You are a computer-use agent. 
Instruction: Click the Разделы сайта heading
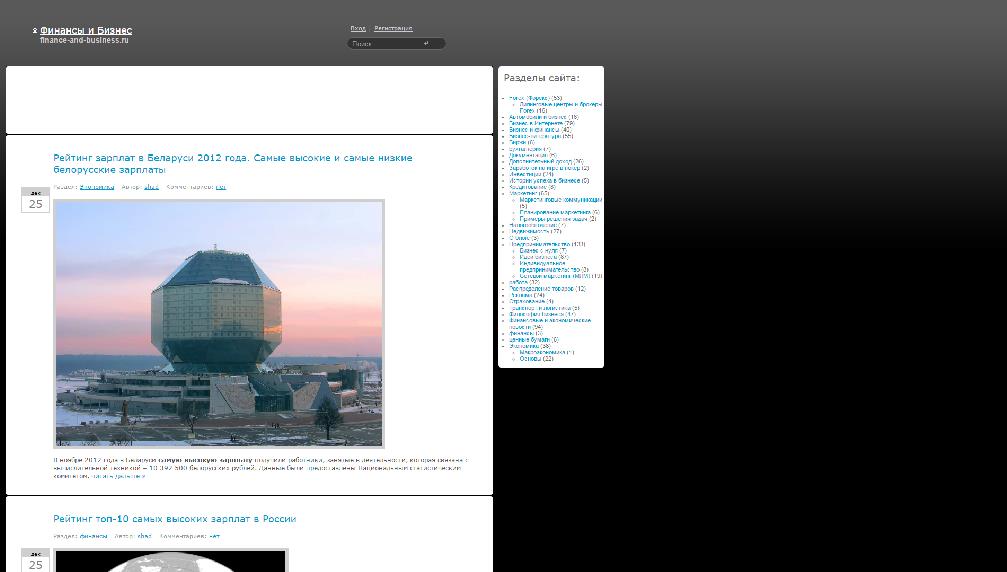pyautogui.click(x=541, y=78)
